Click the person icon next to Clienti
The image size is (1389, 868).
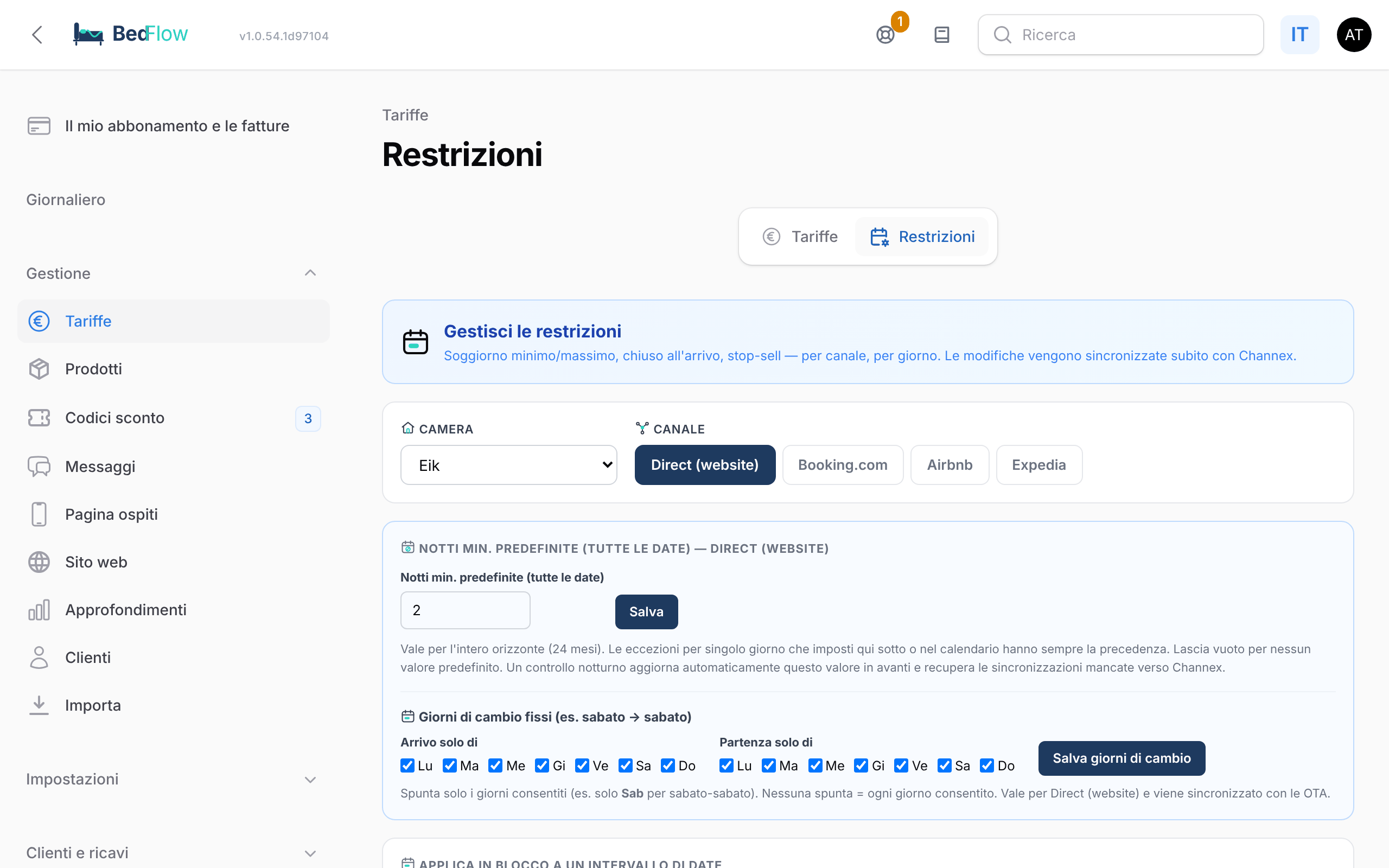tap(39, 658)
